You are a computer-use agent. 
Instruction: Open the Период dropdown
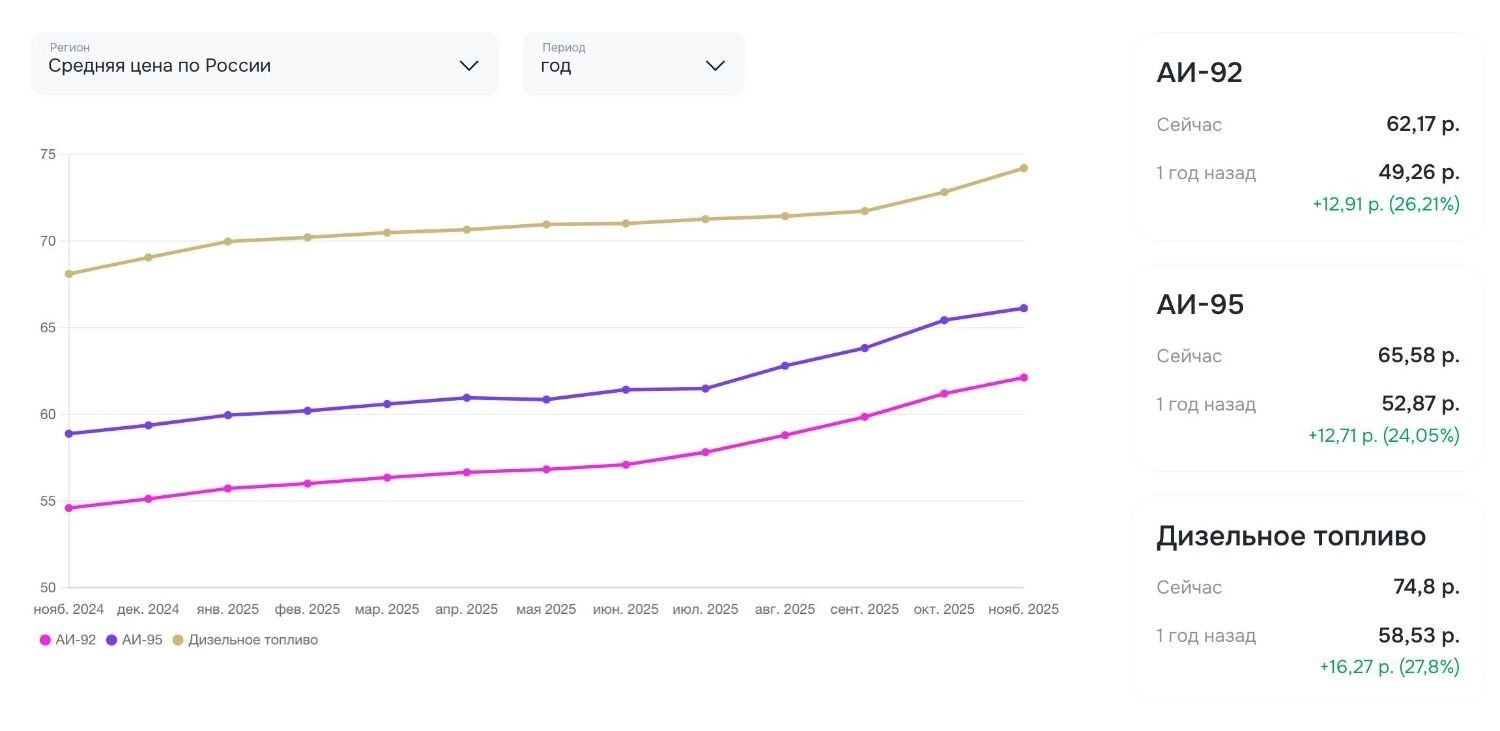click(633, 64)
